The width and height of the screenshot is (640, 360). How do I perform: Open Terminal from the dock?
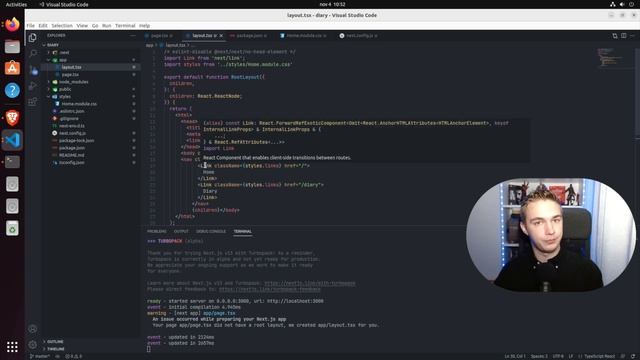[12, 162]
